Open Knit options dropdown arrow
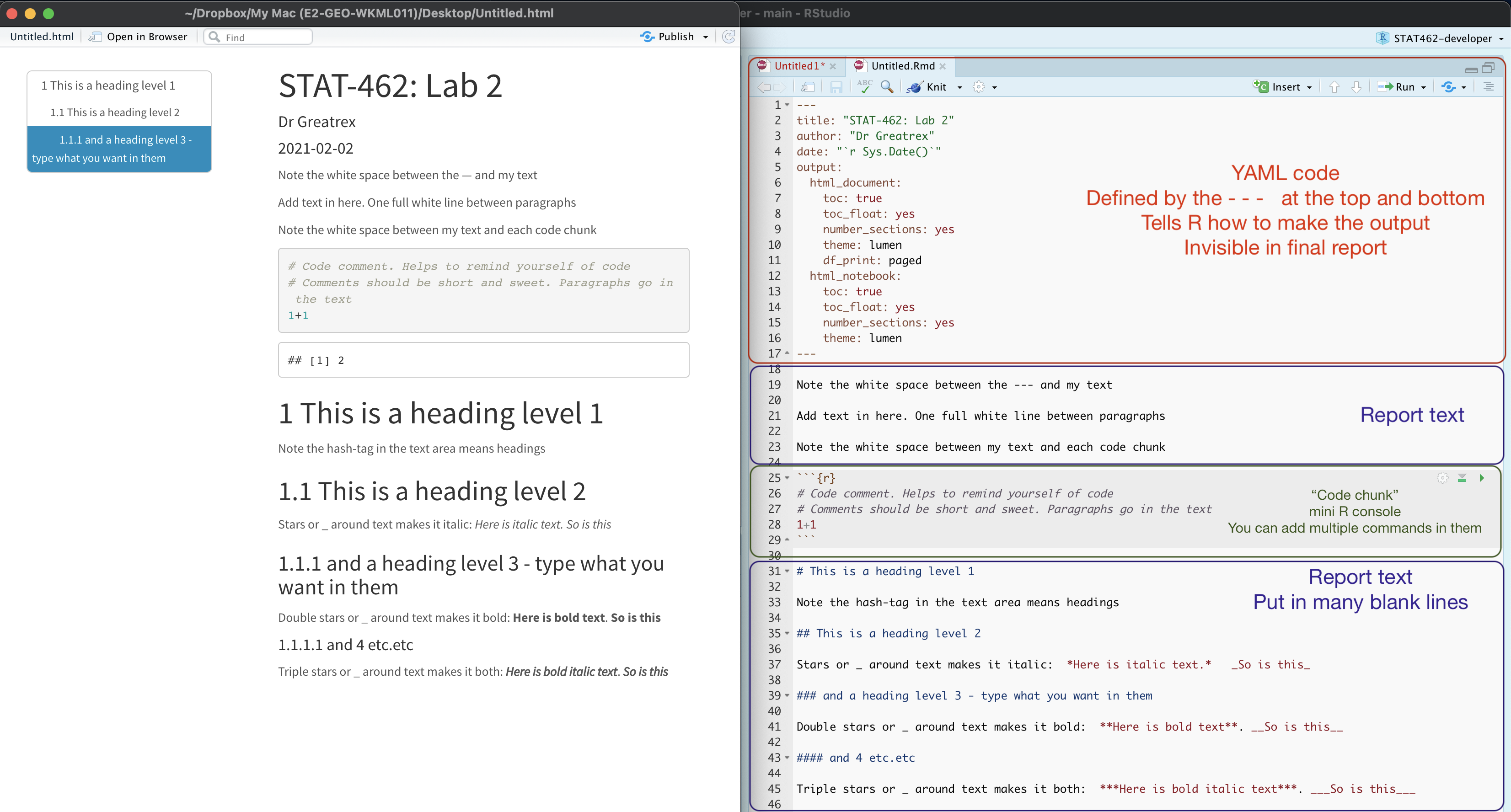This screenshot has height=812, width=1511. 959,87
